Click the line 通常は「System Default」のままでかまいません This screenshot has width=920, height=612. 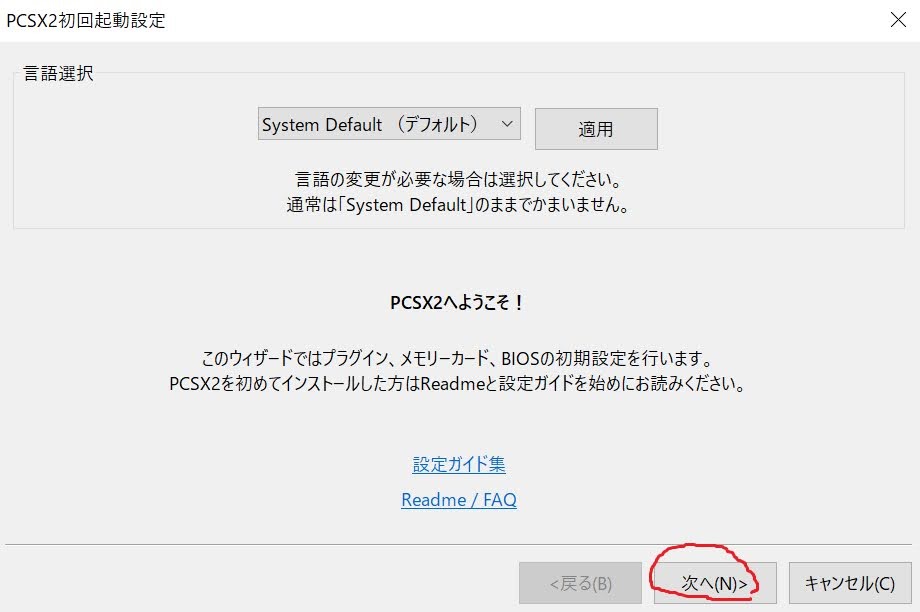[x=458, y=205]
